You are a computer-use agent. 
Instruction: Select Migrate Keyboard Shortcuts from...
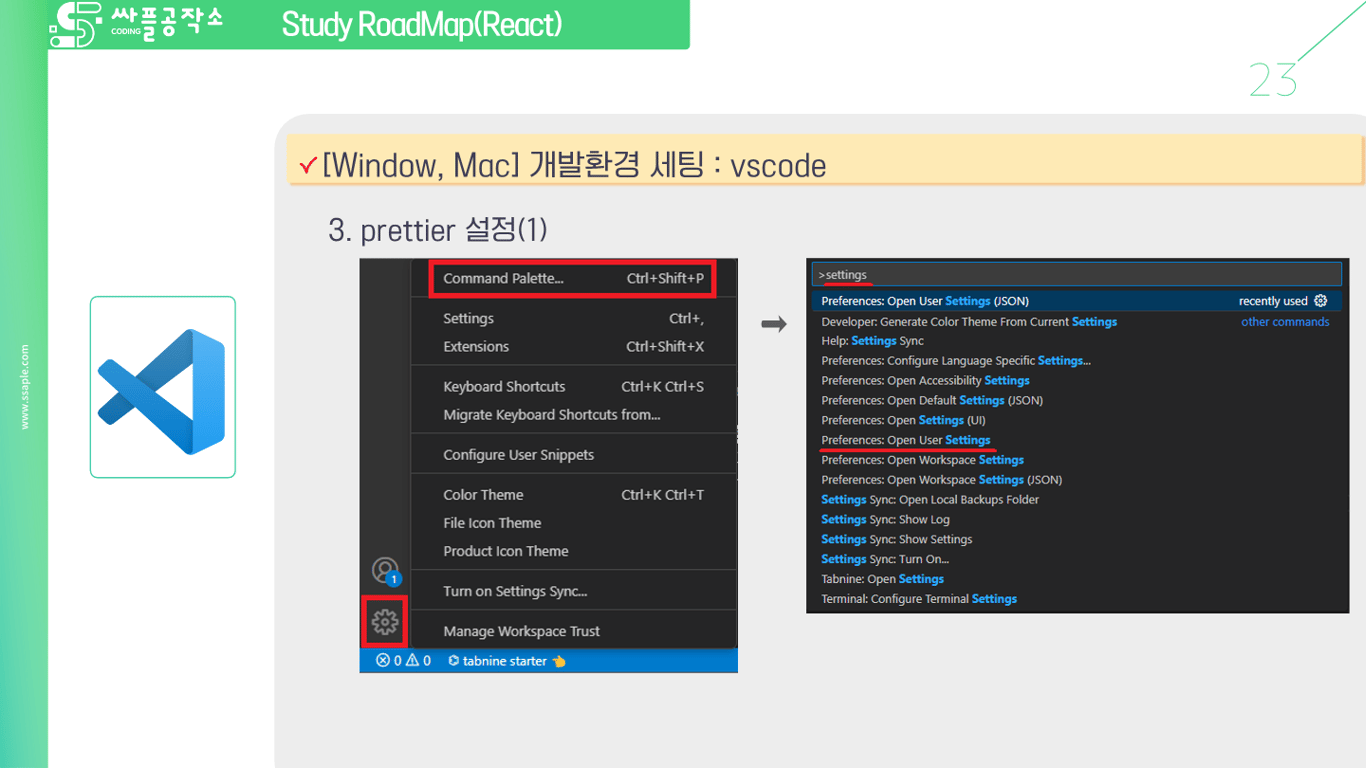tap(573, 415)
